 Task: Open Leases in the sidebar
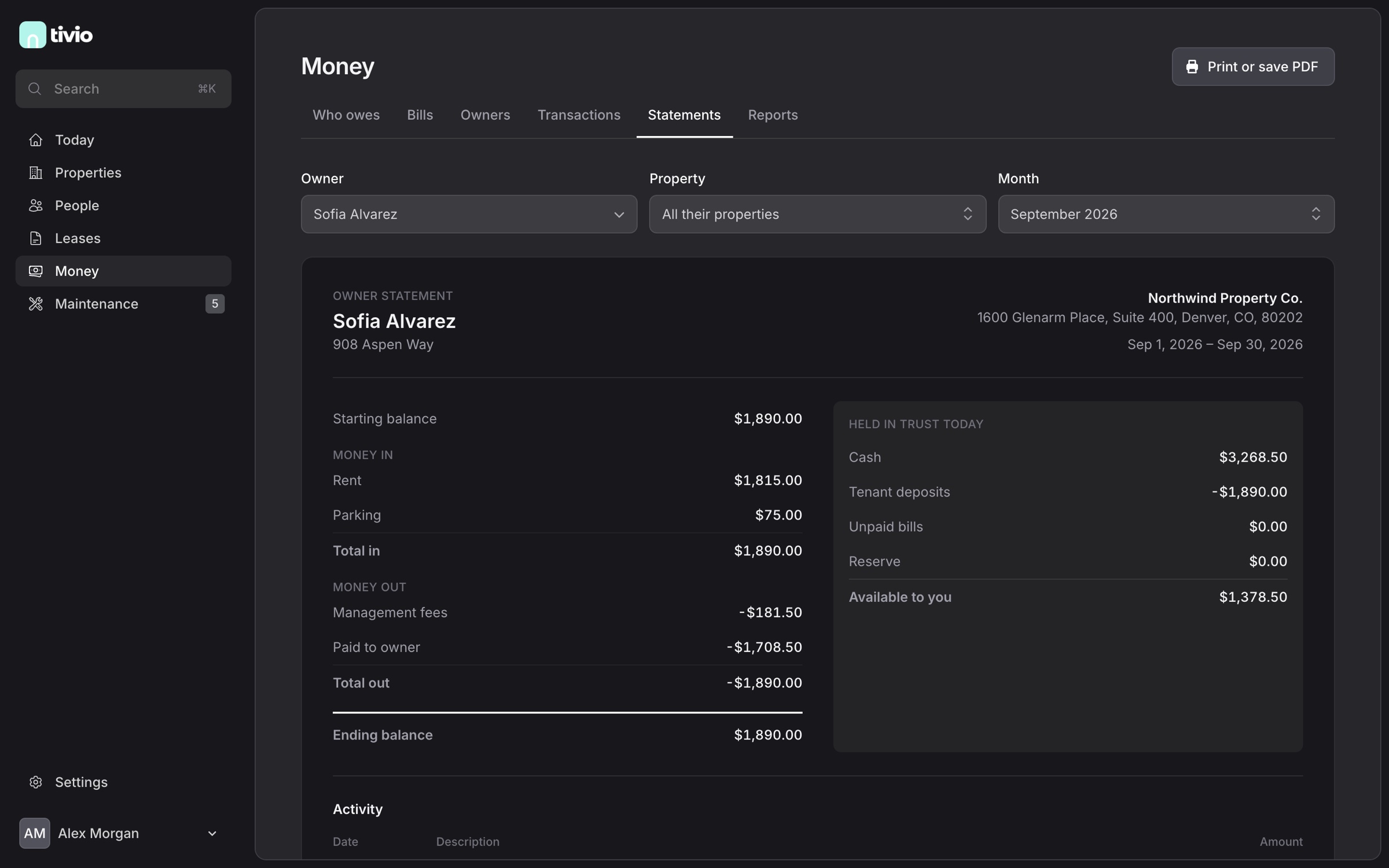[123, 238]
